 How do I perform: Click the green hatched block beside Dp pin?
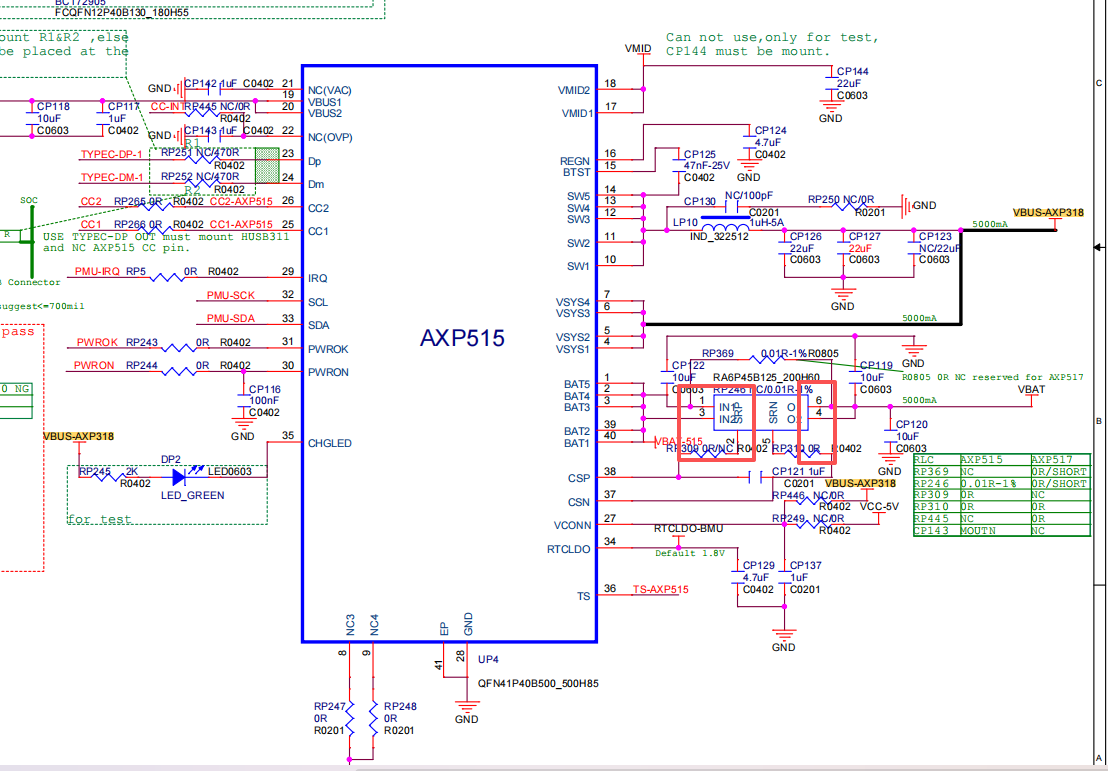(x=266, y=165)
